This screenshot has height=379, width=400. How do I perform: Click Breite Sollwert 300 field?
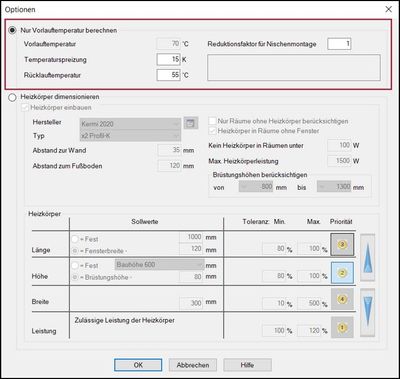click(191, 303)
